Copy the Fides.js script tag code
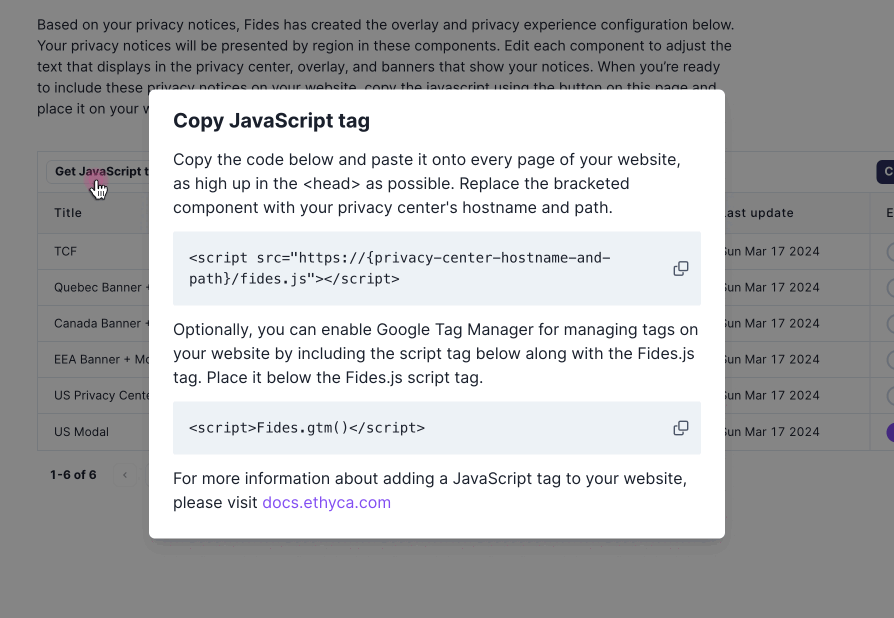894x618 pixels. [x=681, y=269]
